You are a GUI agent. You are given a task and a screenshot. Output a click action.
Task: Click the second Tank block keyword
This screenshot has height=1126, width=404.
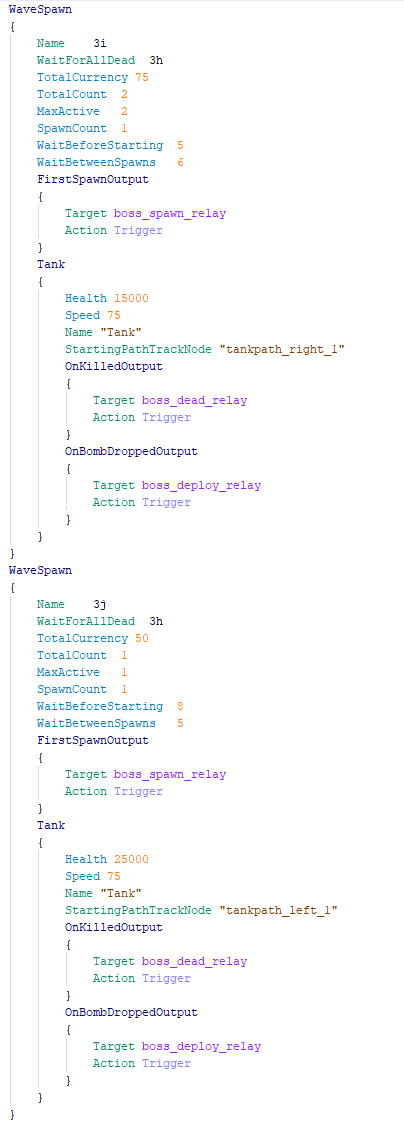(51, 825)
